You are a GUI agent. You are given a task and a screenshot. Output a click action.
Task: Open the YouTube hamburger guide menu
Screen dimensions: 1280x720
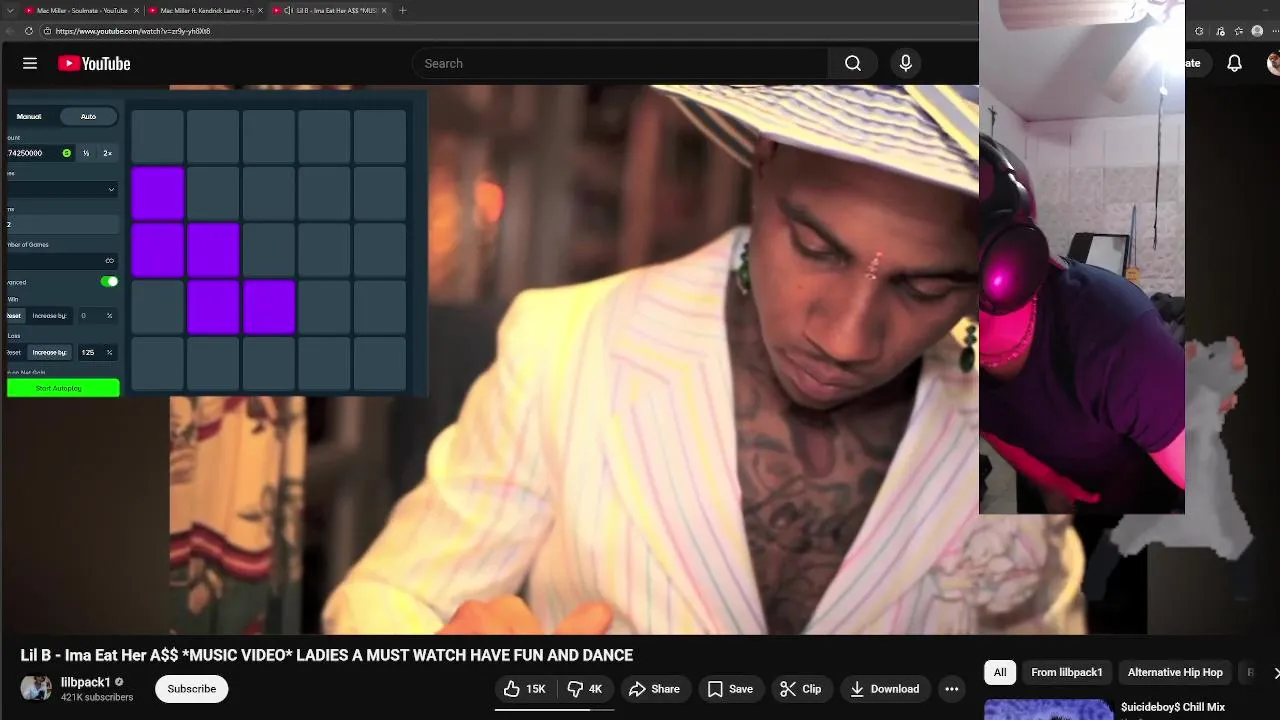[30, 63]
